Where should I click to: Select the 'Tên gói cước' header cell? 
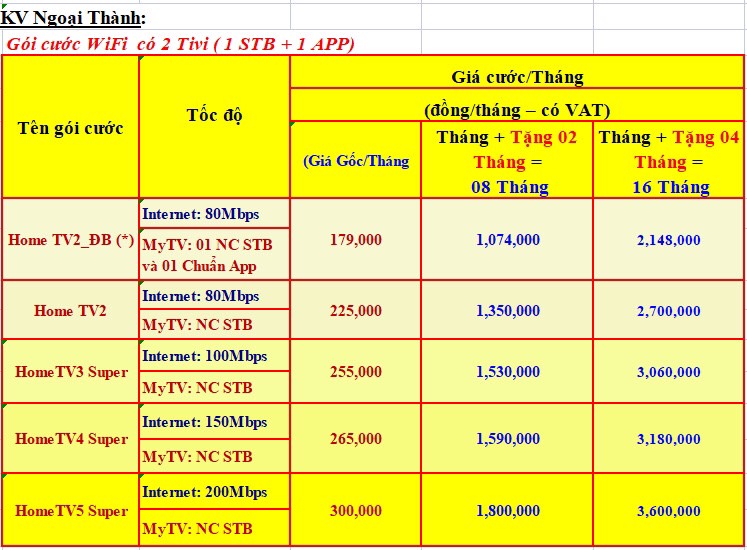(x=71, y=128)
